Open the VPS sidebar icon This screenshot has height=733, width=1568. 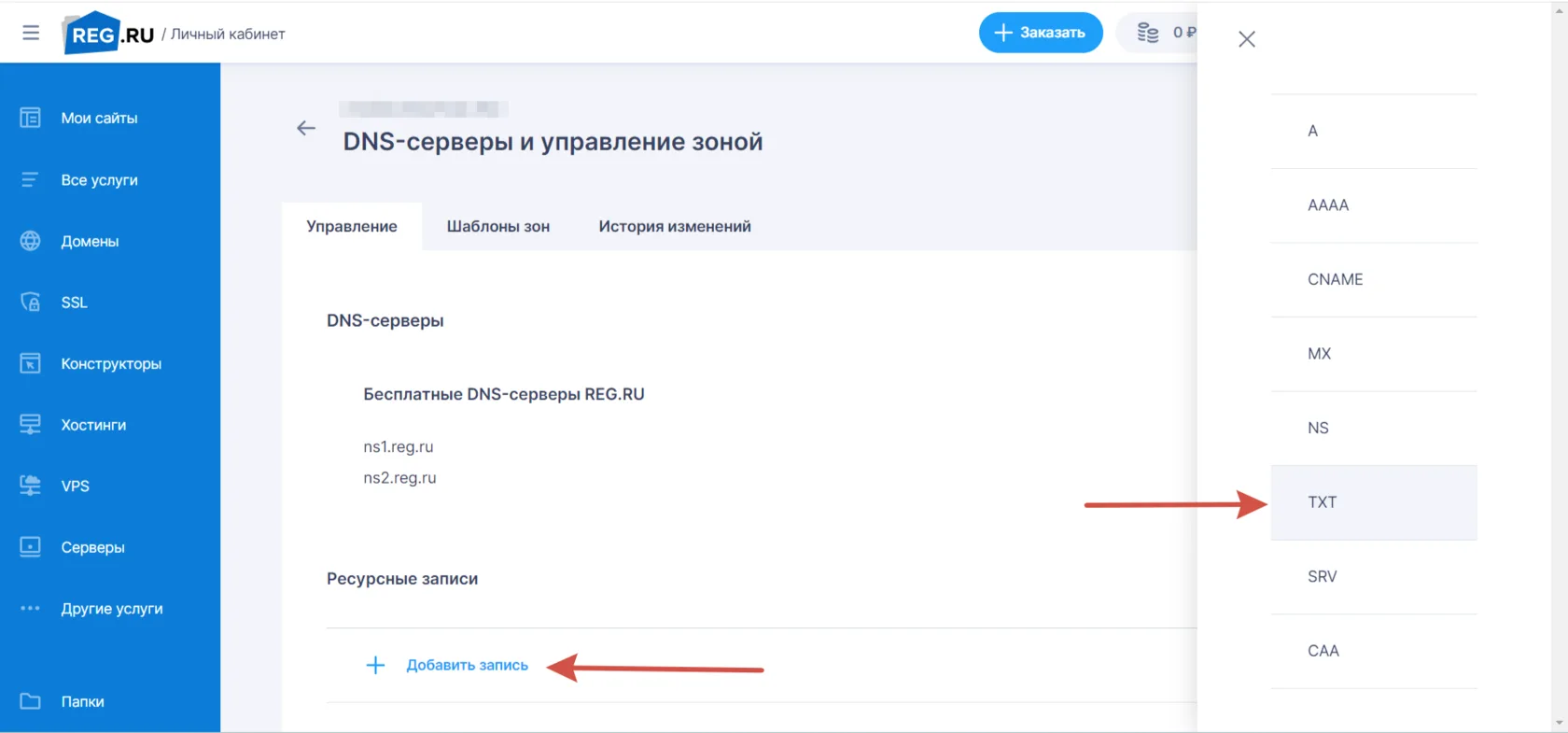pos(30,486)
